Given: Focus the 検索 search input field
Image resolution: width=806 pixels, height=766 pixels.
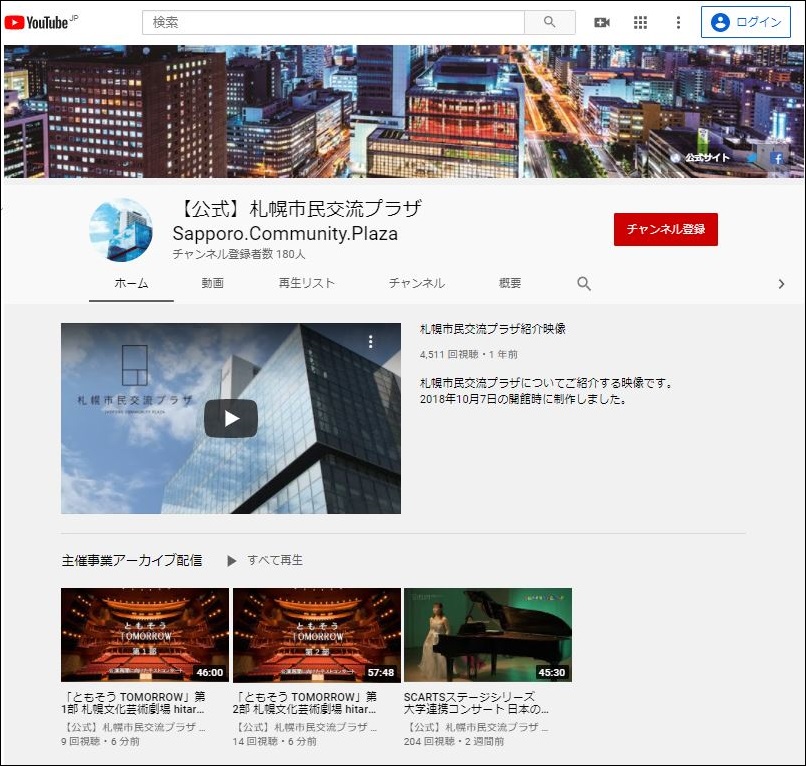Looking at the screenshot, I should coord(333,22).
